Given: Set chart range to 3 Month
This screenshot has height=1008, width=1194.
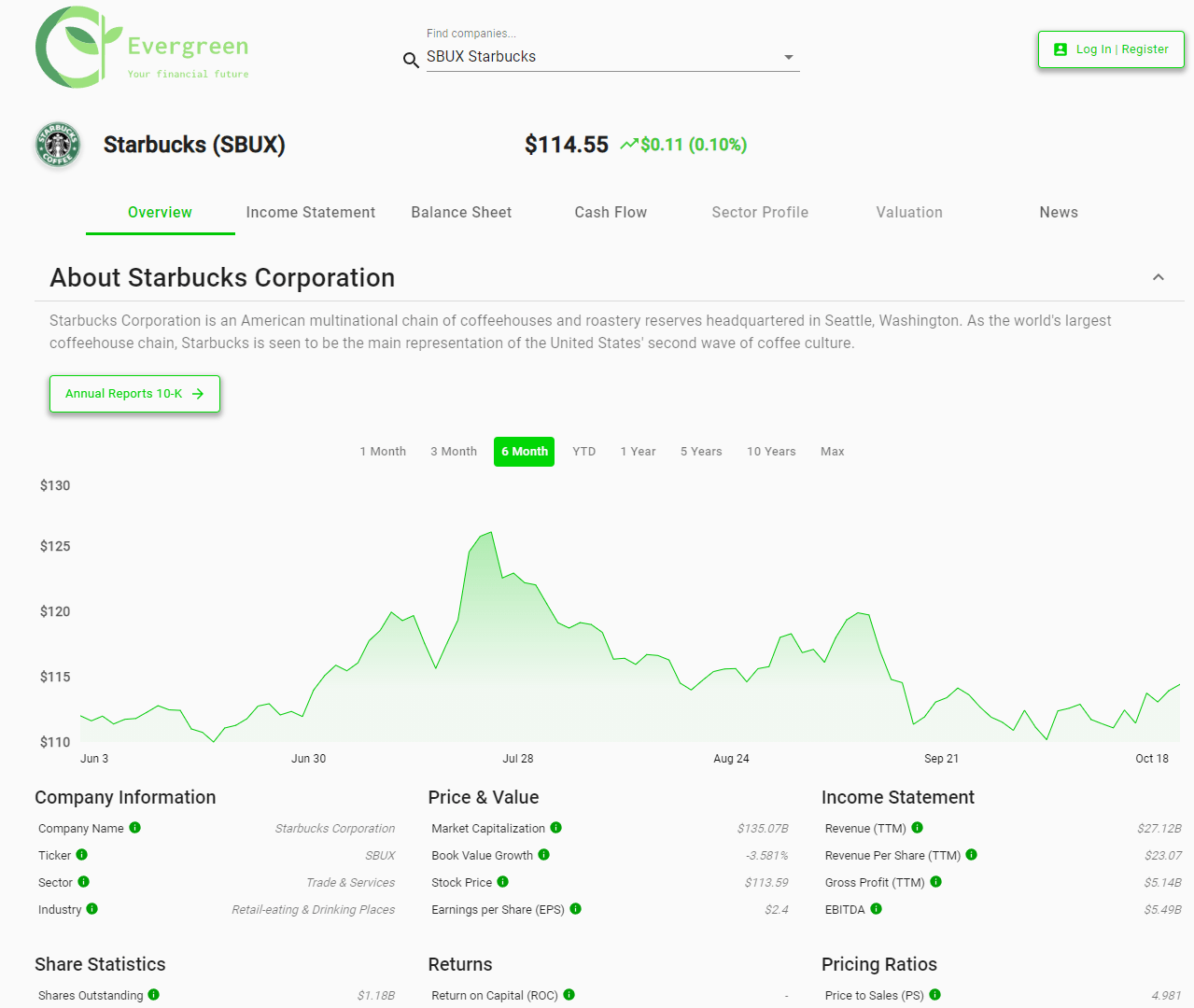Looking at the screenshot, I should 454,452.
